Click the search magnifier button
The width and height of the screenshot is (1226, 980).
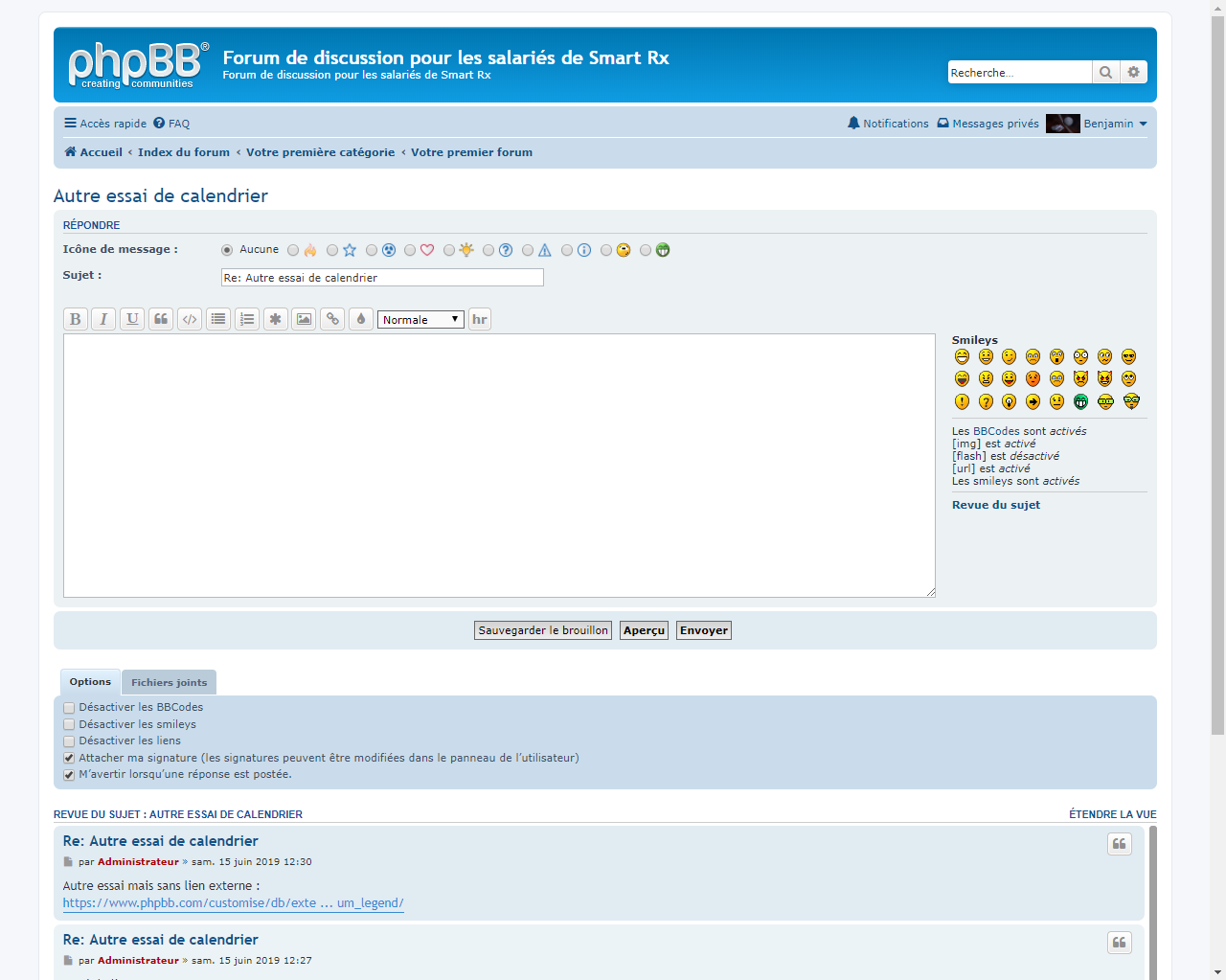click(x=1105, y=73)
